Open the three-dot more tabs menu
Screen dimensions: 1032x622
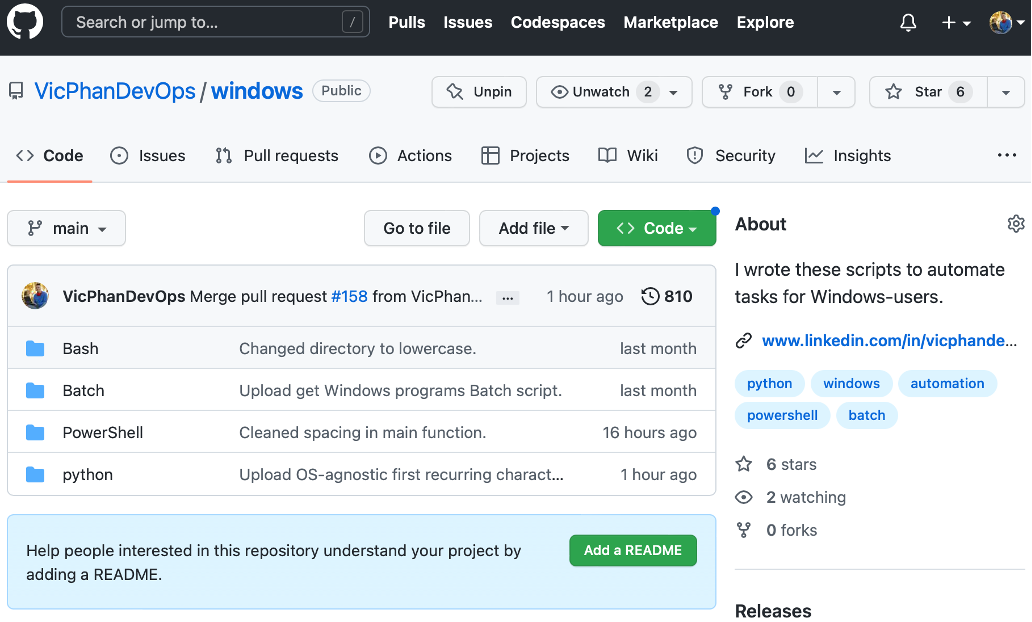[x=1006, y=155]
